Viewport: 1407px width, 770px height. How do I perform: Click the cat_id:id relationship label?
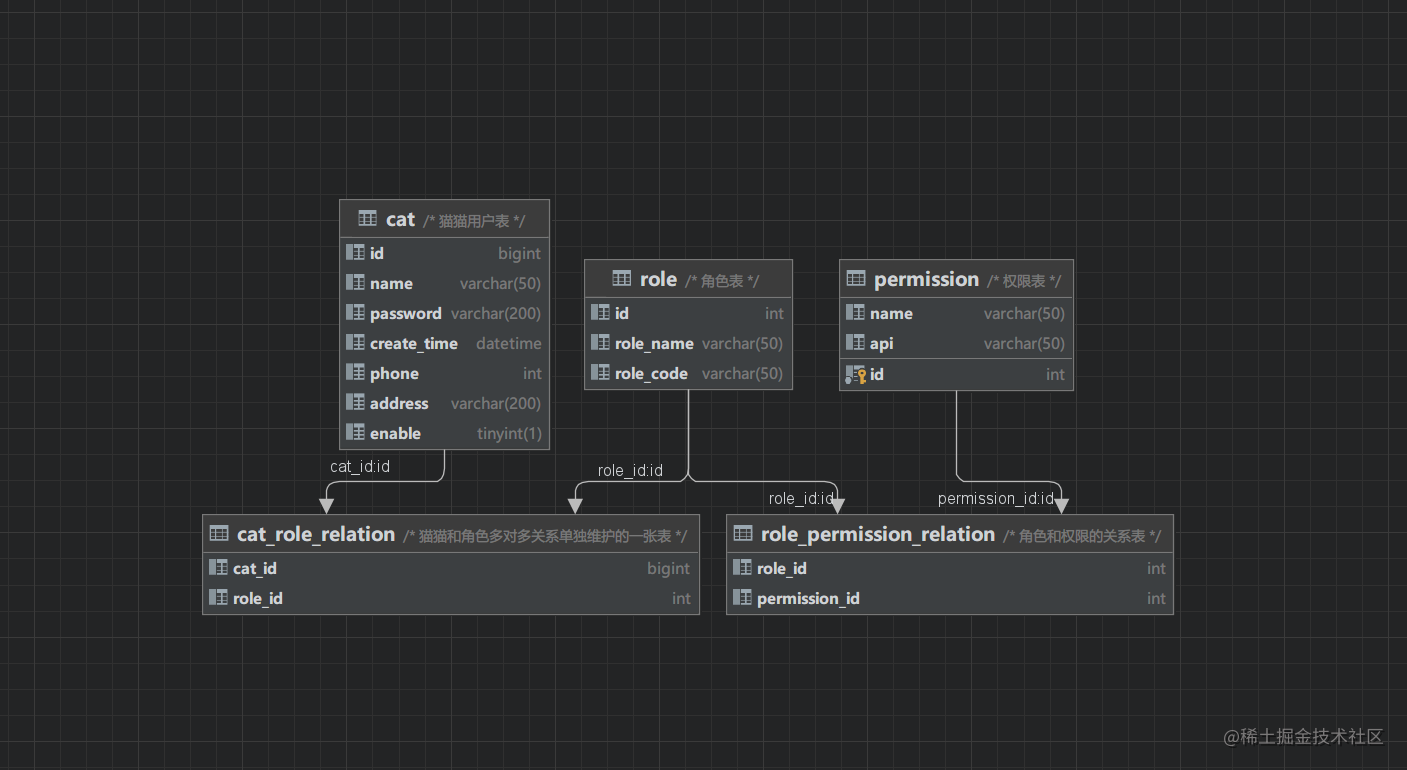(x=359, y=466)
